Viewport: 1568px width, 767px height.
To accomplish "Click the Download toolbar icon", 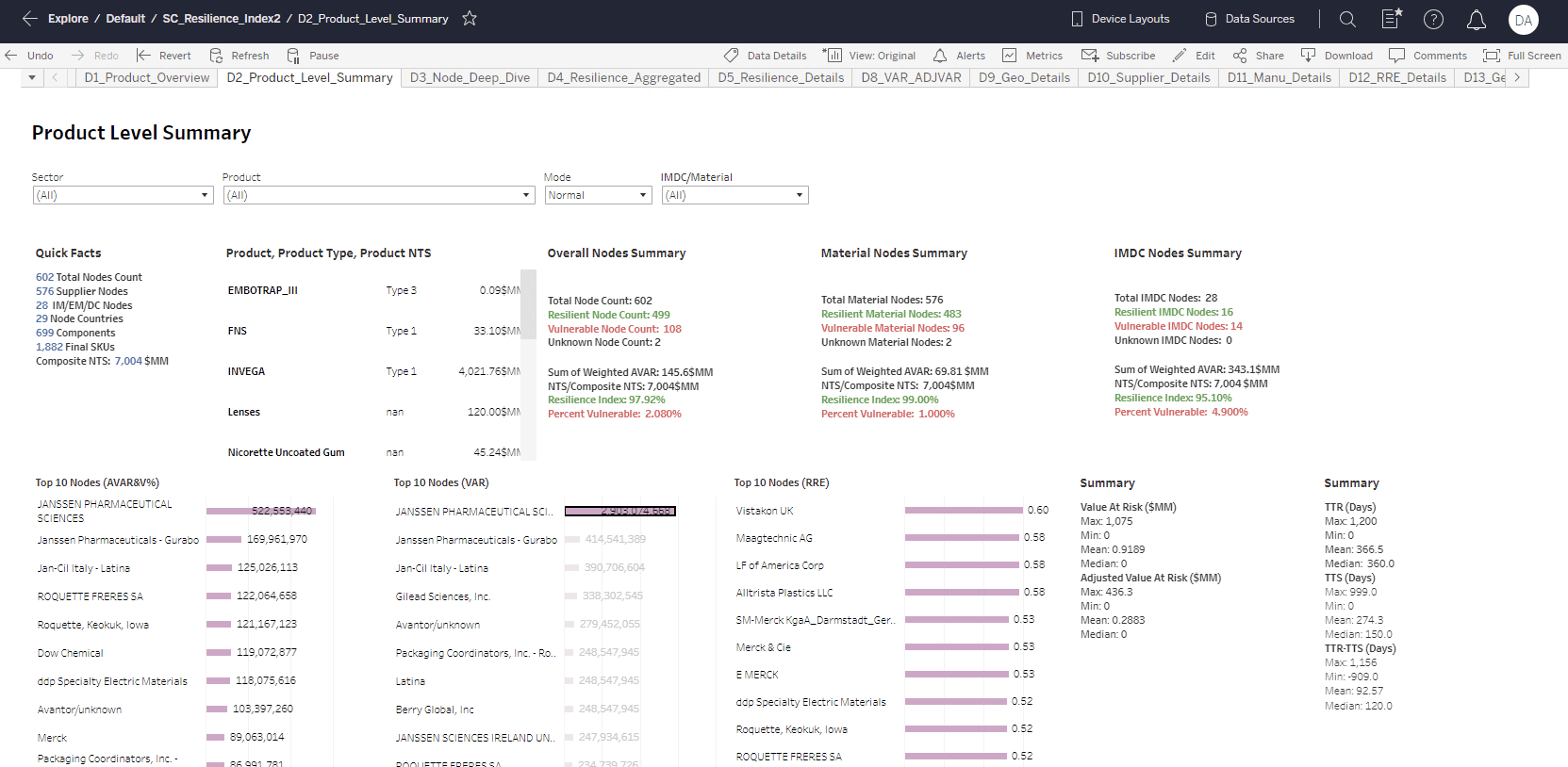I will tap(1308, 56).
